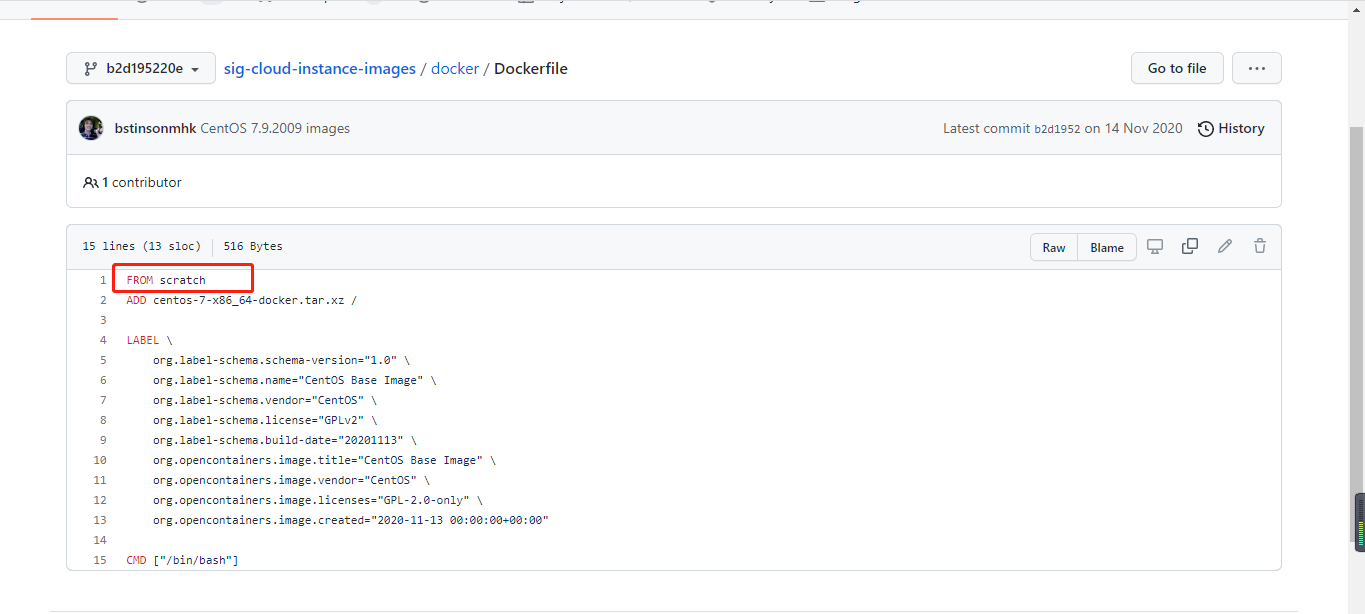Screen dimensions: 1365x614
Task: Select line number 2
Action: (x=102, y=300)
